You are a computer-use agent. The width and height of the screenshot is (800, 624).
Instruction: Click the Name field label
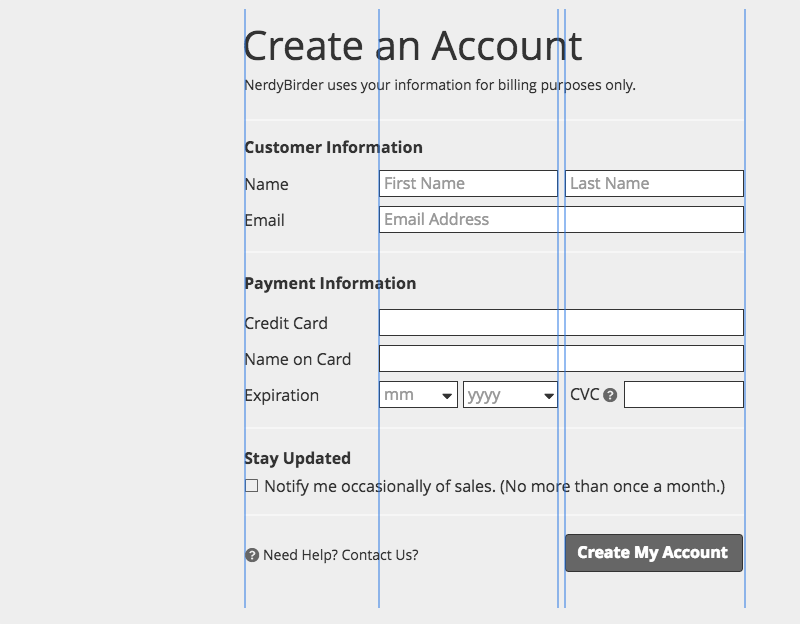pos(266,184)
